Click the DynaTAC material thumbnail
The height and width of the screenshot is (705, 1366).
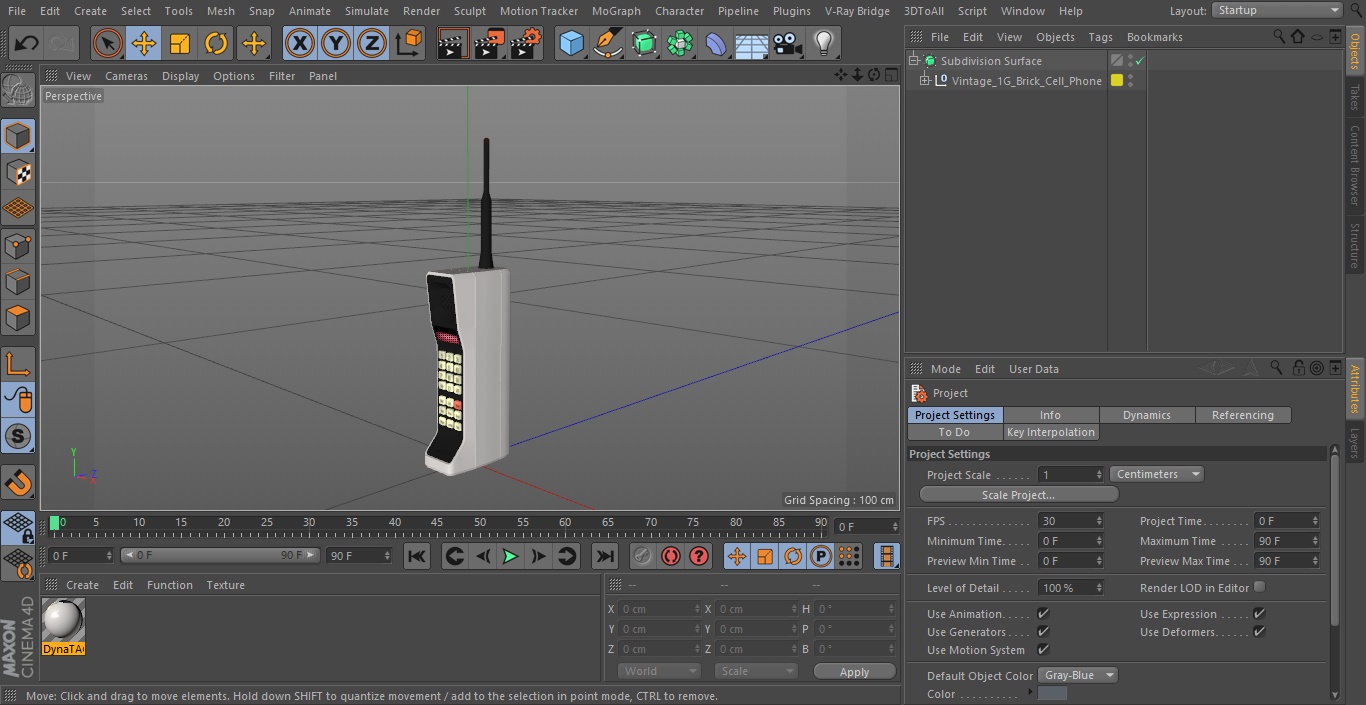tap(64, 620)
